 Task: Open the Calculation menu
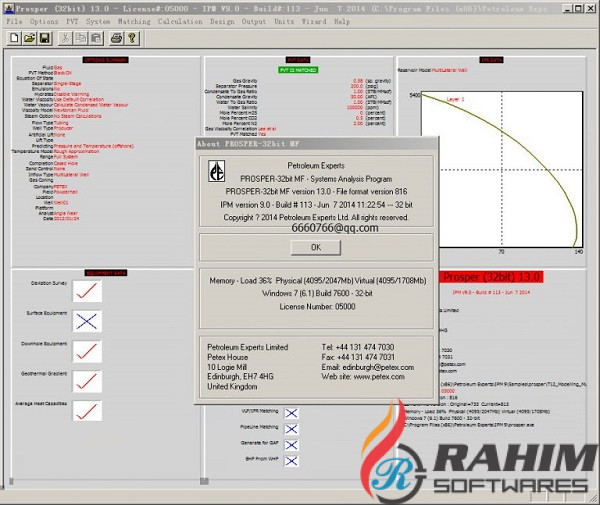click(180, 21)
